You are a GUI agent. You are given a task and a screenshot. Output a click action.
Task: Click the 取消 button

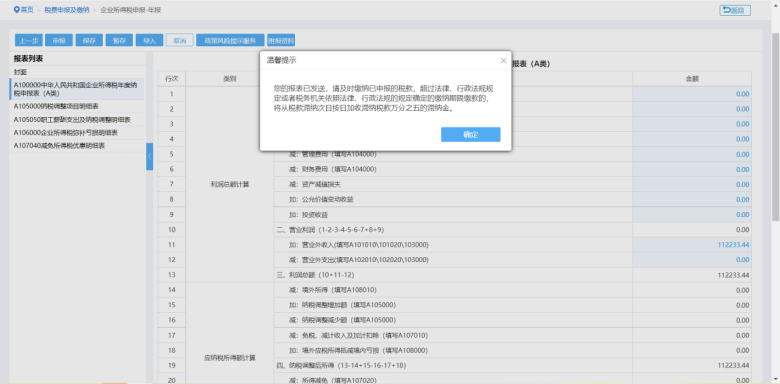[180, 41]
